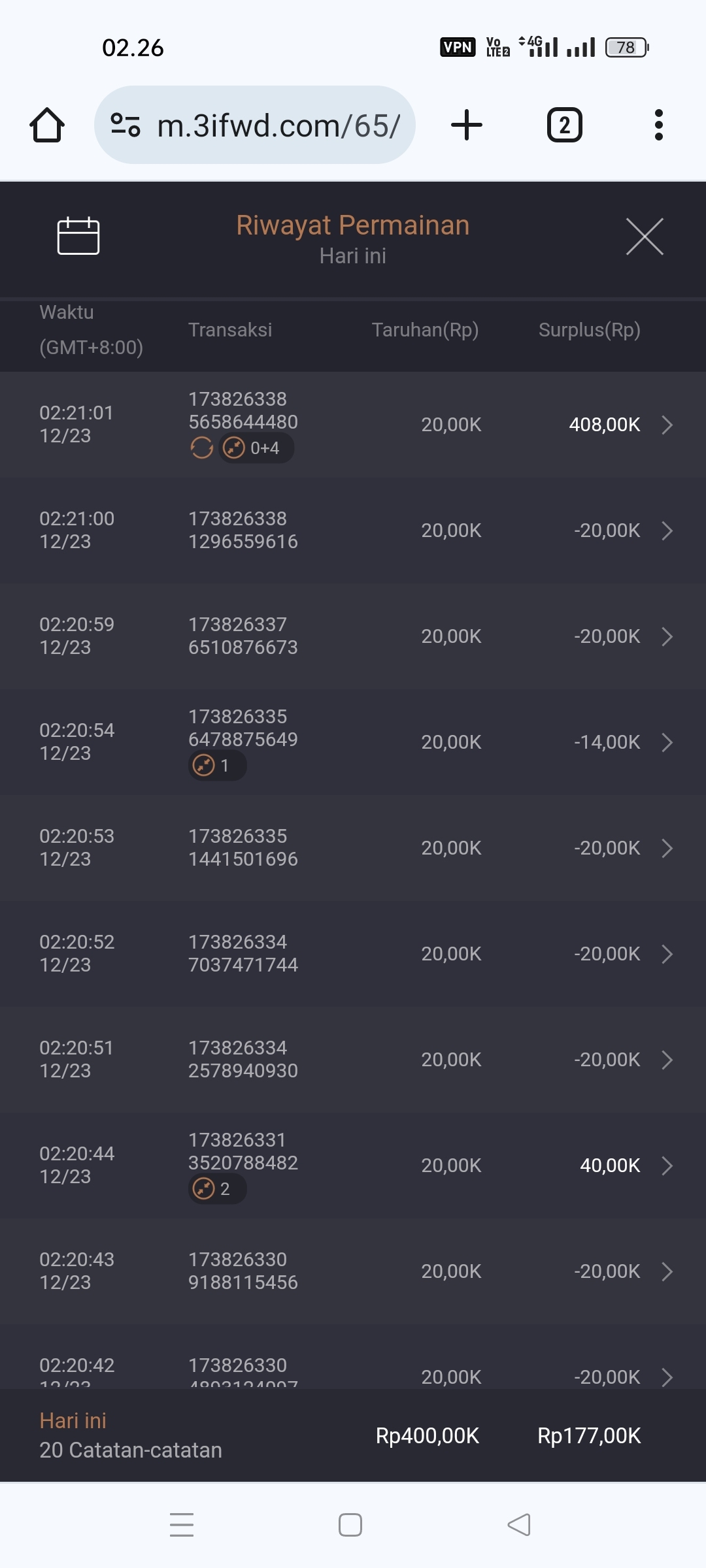Expand details of the 408,00K transaction

(x=667, y=425)
